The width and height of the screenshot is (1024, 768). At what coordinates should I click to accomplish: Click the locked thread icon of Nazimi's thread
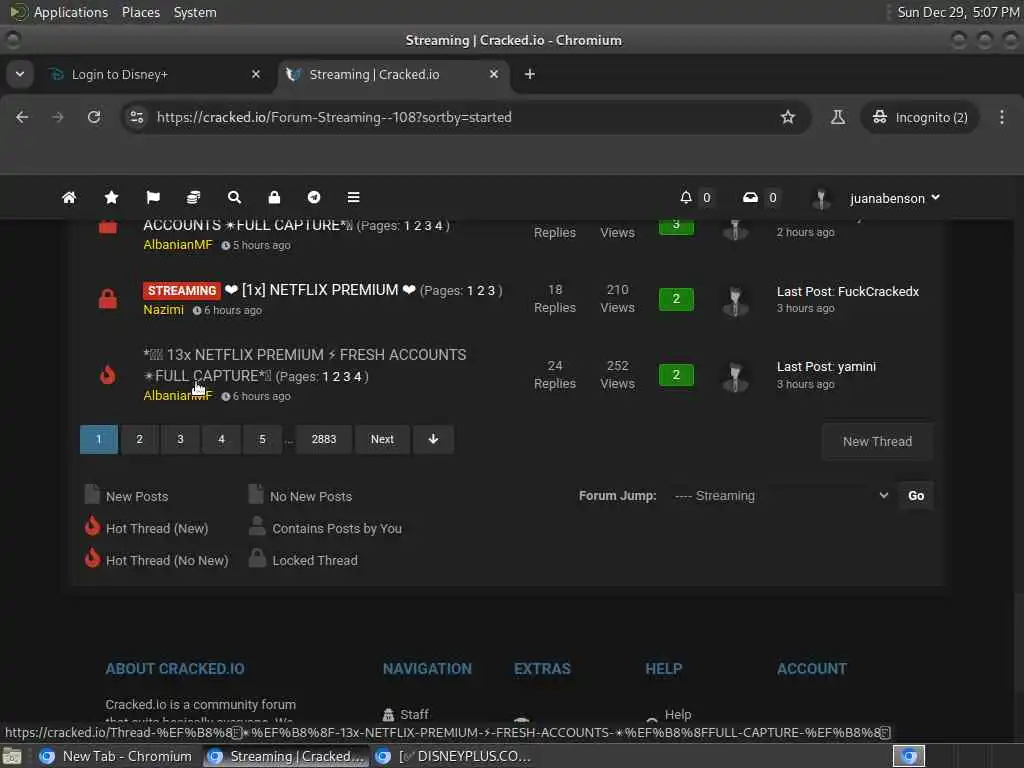pyautogui.click(x=108, y=298)
